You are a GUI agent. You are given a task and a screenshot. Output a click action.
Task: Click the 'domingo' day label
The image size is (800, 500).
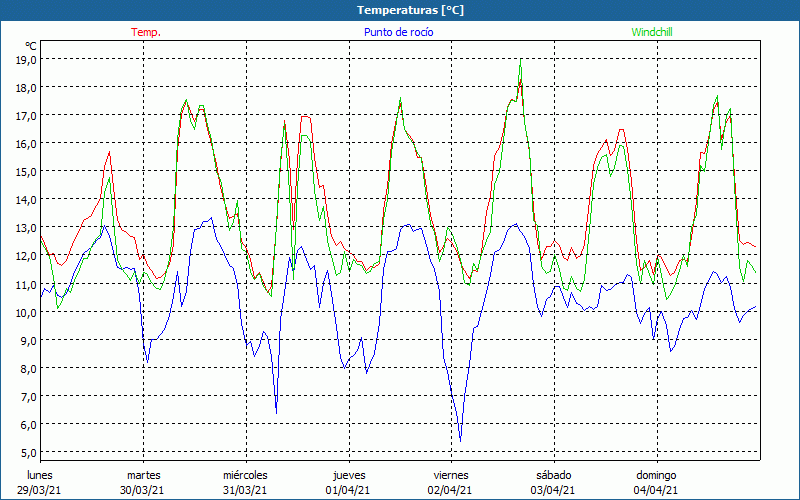pyautogui.click(x=656, y=476)
